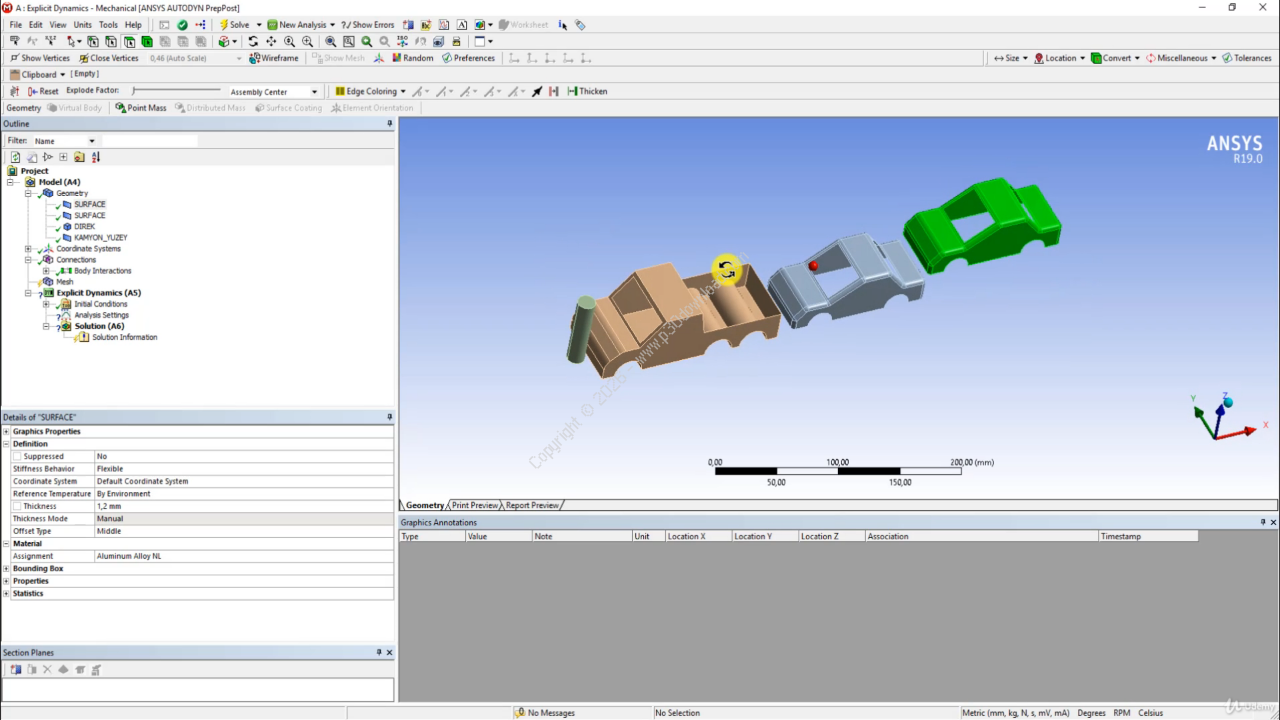
Task: Expand the Coordinate Systems tree node
Action: 28,249
